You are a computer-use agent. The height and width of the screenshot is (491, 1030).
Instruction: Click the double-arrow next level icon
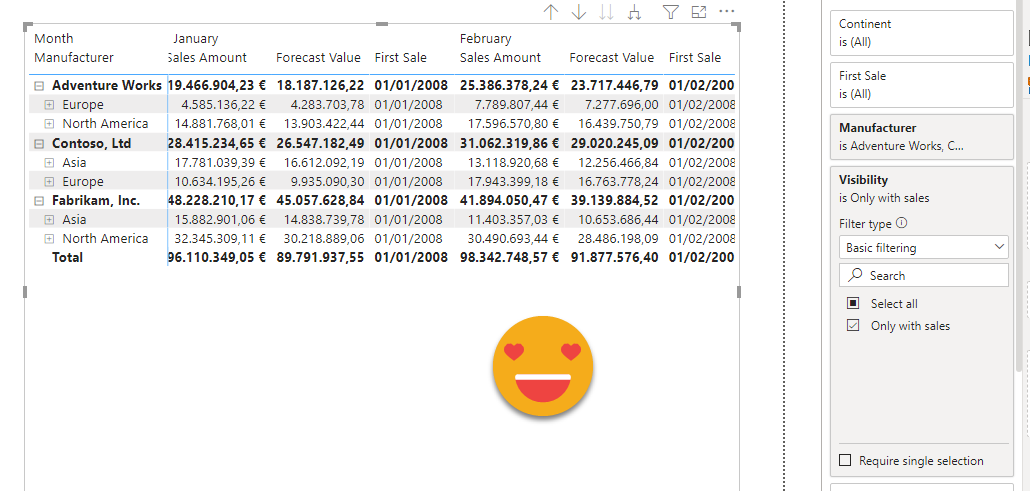click(606, 12)
